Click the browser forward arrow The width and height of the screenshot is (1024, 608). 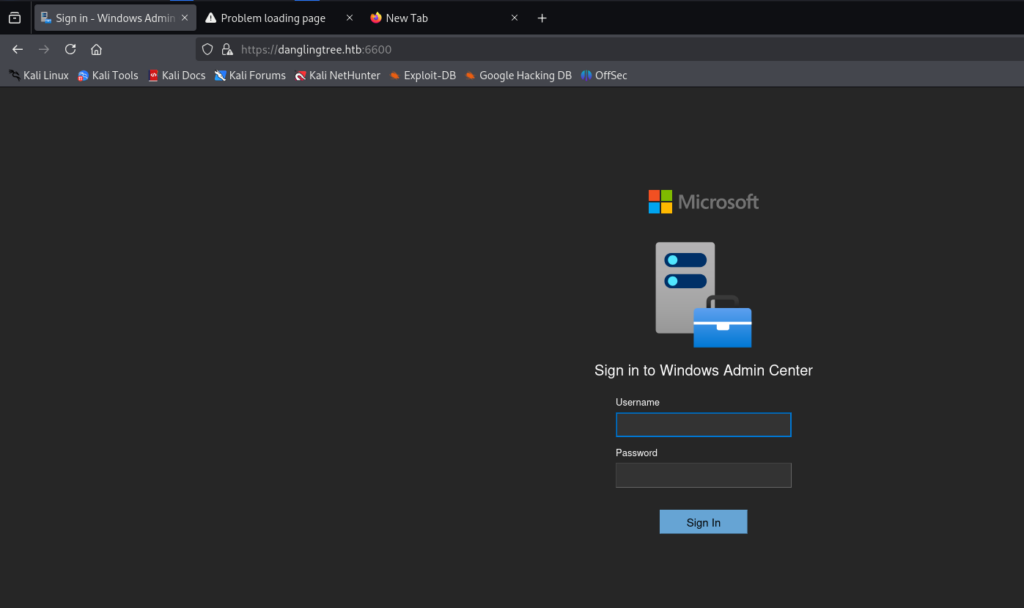tap(44, 50)
